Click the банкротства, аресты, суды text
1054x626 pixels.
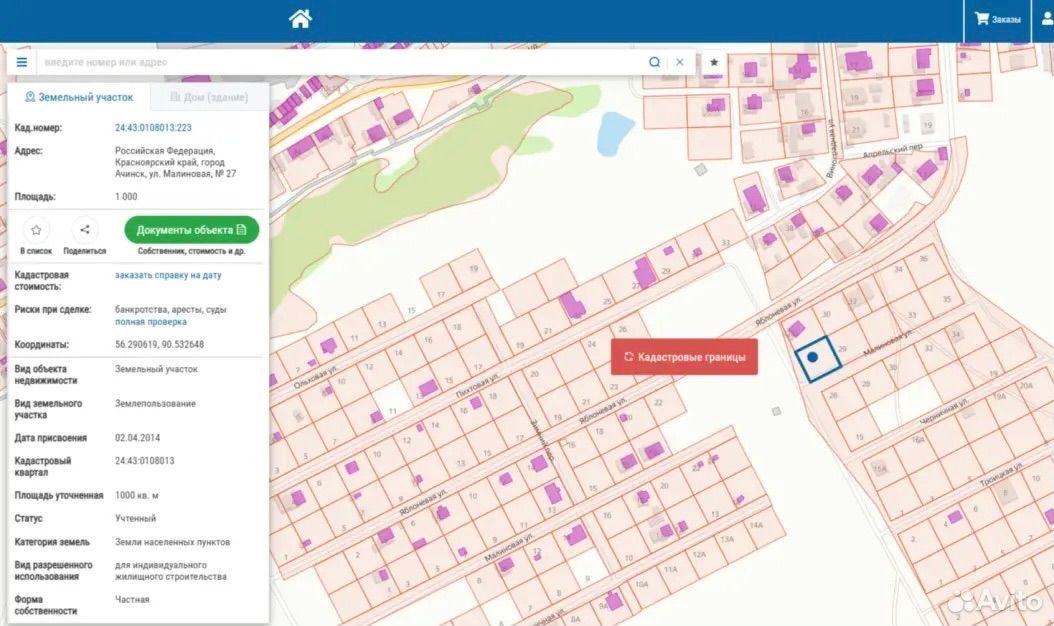[171, 310]
